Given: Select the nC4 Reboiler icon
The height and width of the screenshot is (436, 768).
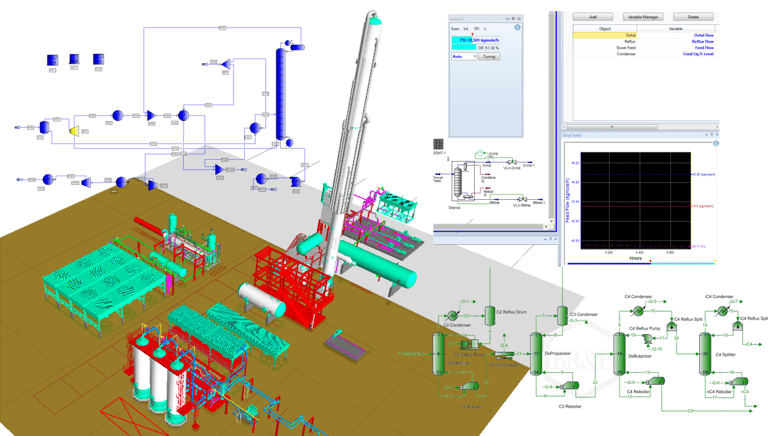Looking at the screenshot, I should point(739,381).
